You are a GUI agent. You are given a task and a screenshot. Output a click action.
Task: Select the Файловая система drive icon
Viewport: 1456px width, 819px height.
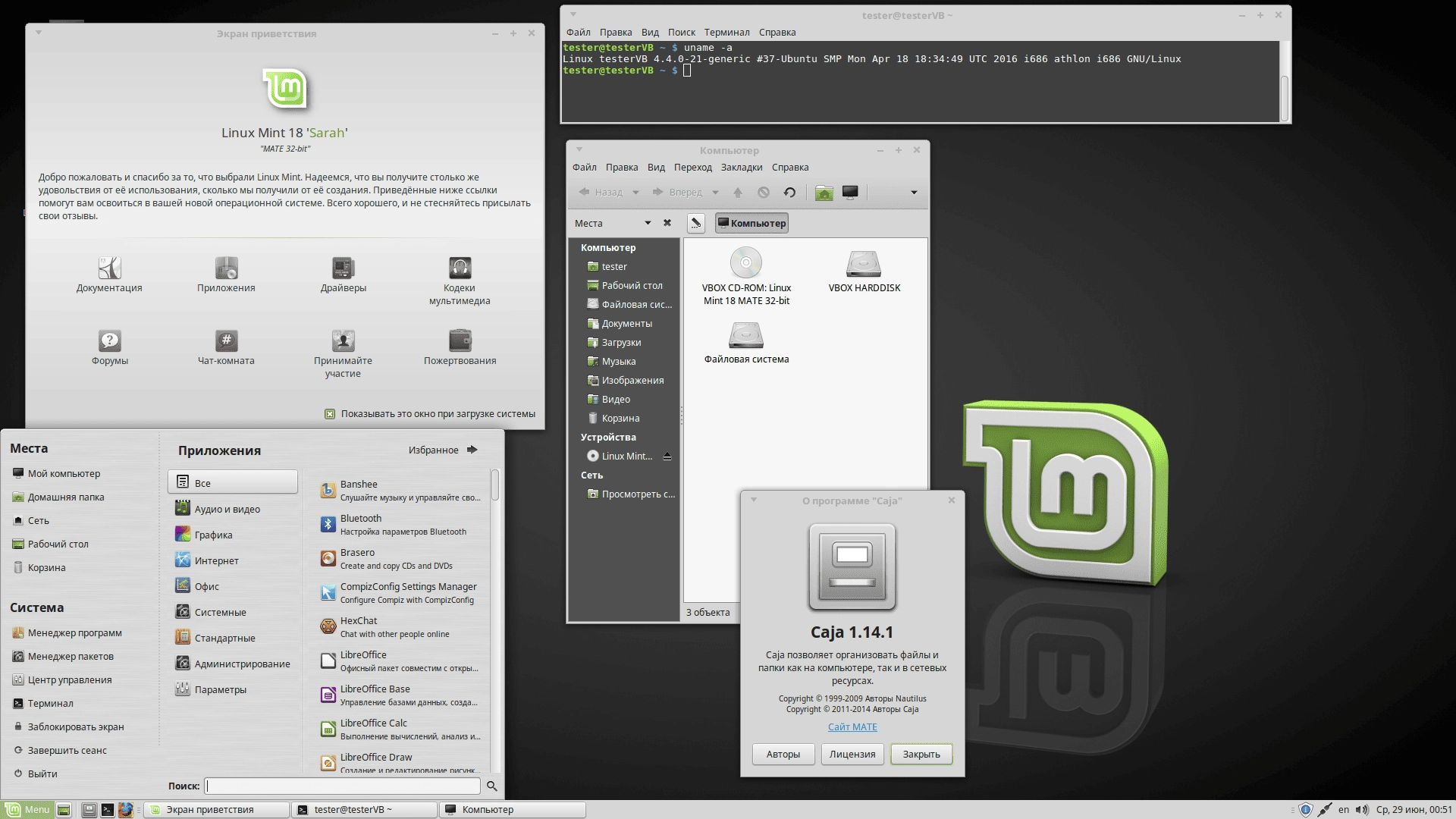pos(746,334)
